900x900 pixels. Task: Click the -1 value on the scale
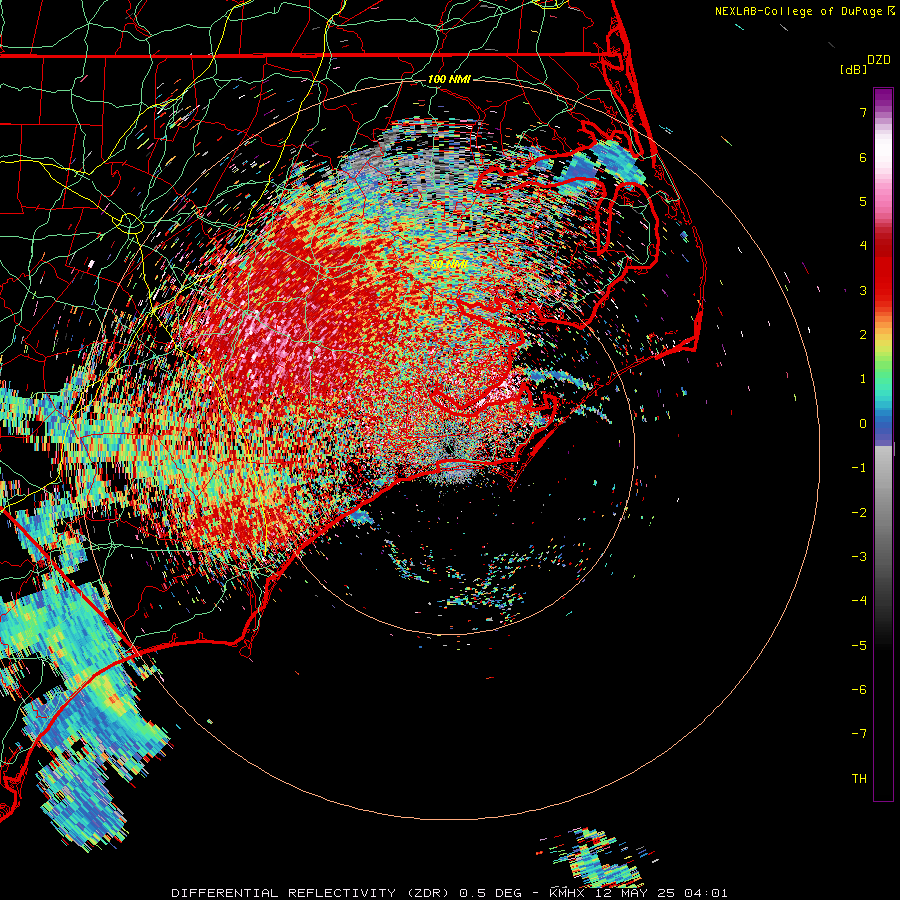pyautogui.click(x=859, y=468)
